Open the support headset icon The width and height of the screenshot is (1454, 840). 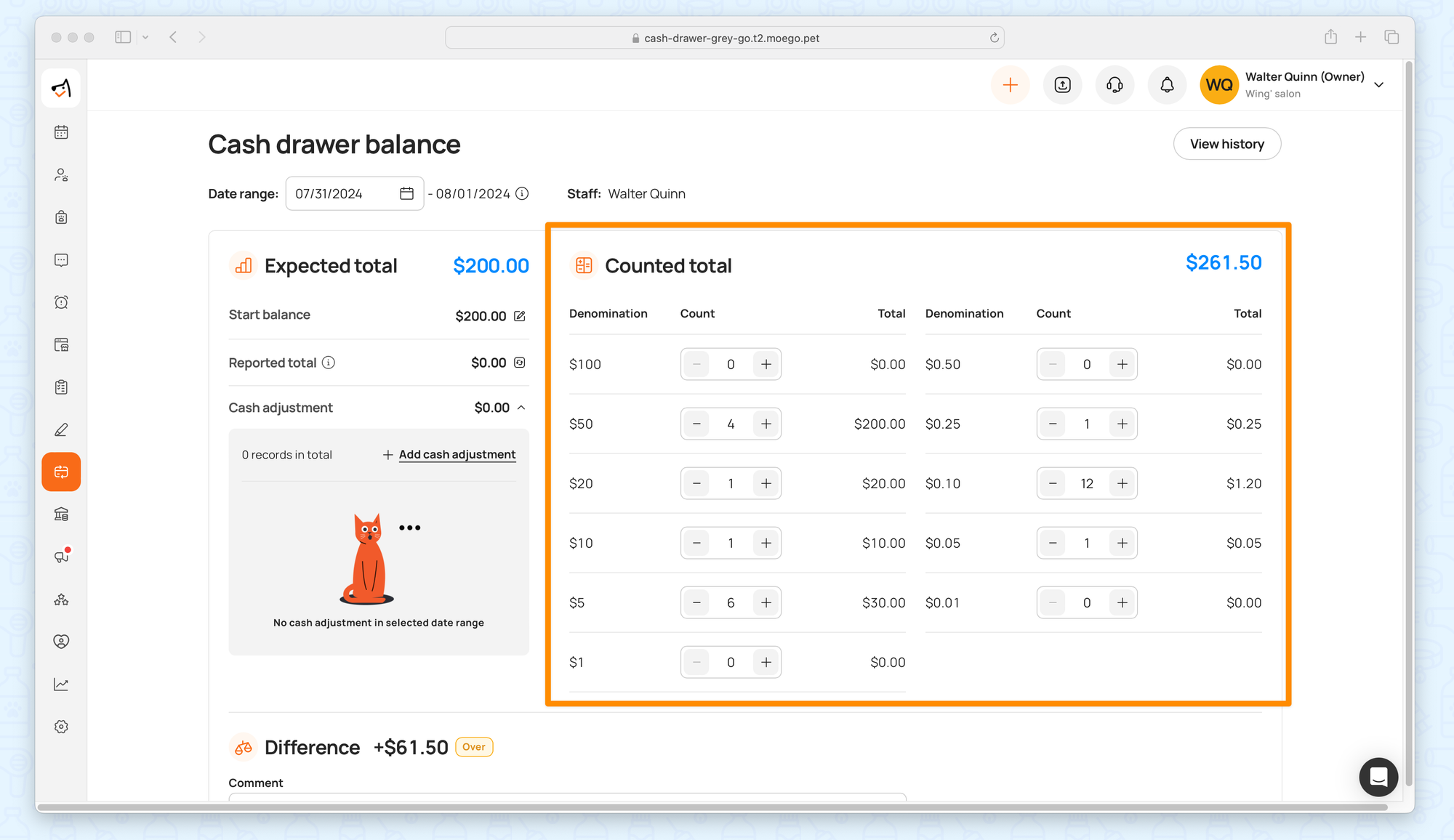pyautogui.click(x=1114, y=85)
